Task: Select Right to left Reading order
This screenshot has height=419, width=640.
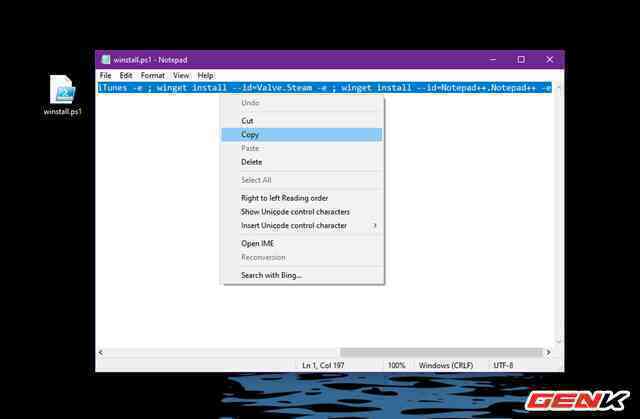Action: point(302,198)
